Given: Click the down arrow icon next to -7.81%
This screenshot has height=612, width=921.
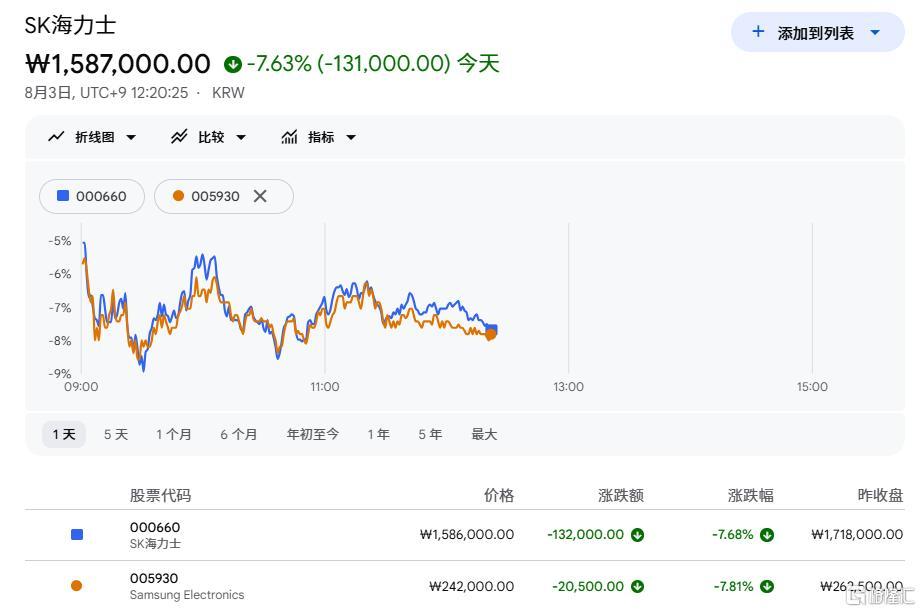Looking at the screenshot, I should point(767,586).
